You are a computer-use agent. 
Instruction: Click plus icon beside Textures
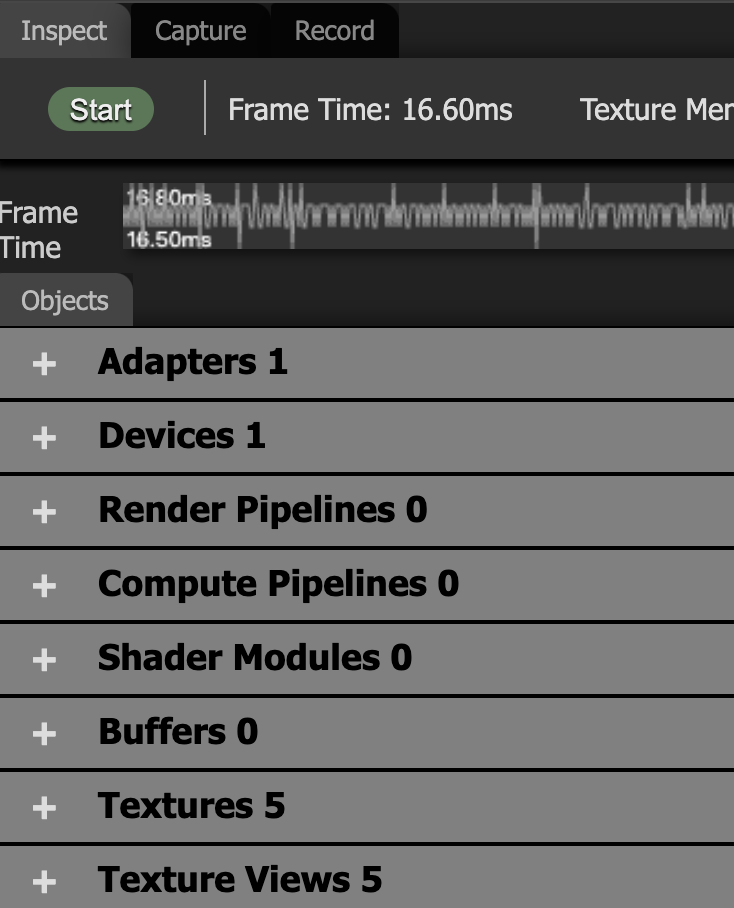pyautogui.click(x=44, y=807)
